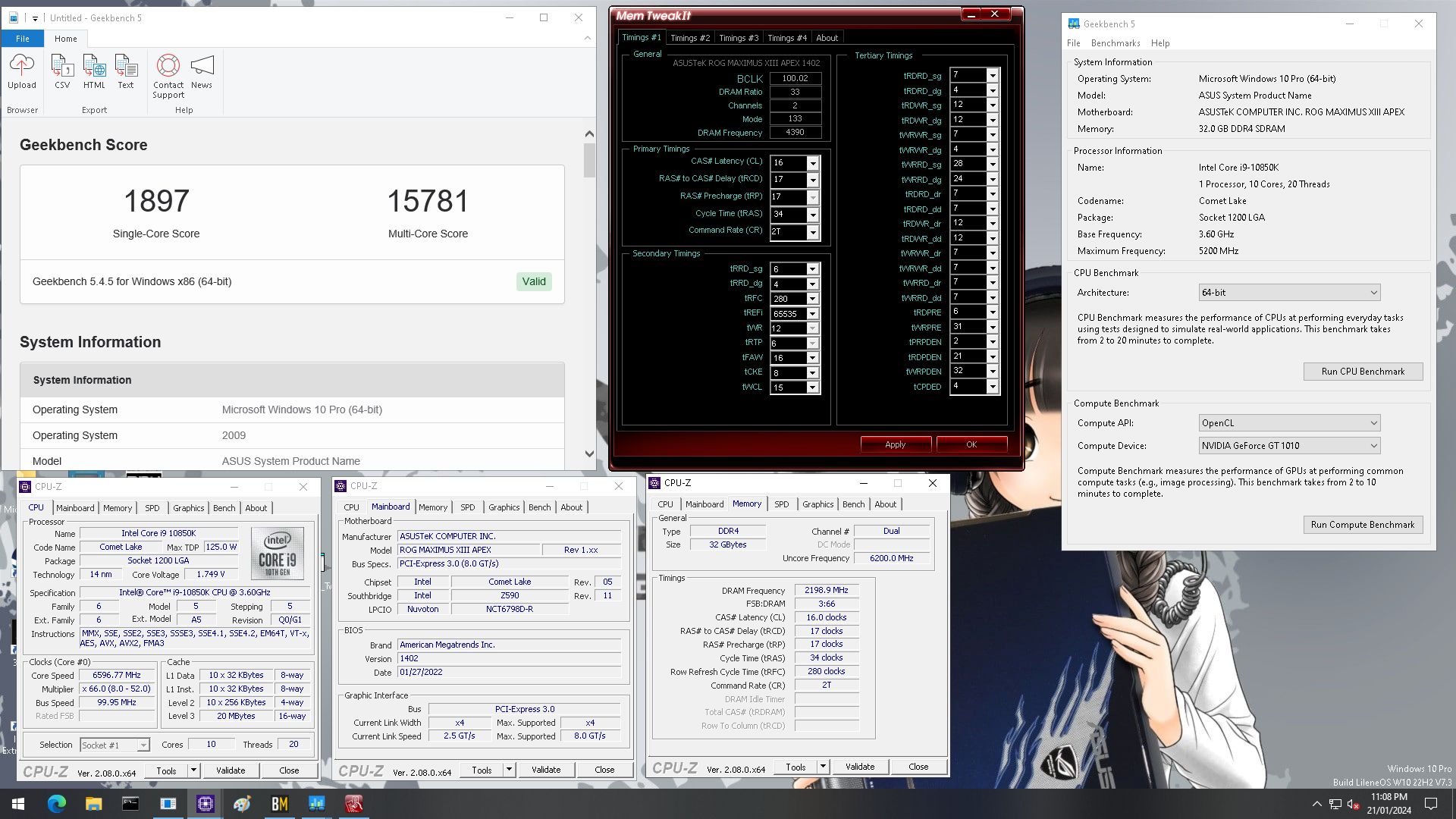
Task: Switch to Timings #2 tab
Action: click(x=690, y=38)
